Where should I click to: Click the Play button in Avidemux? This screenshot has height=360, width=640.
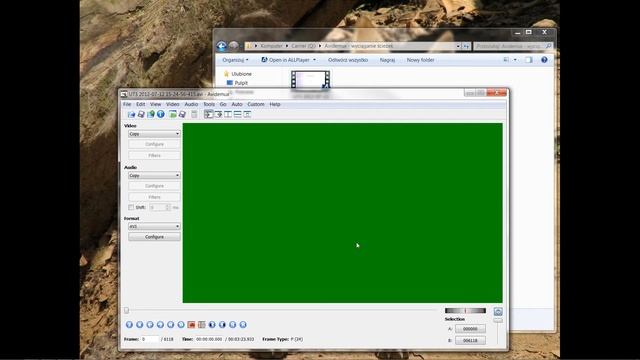point(129,324)
